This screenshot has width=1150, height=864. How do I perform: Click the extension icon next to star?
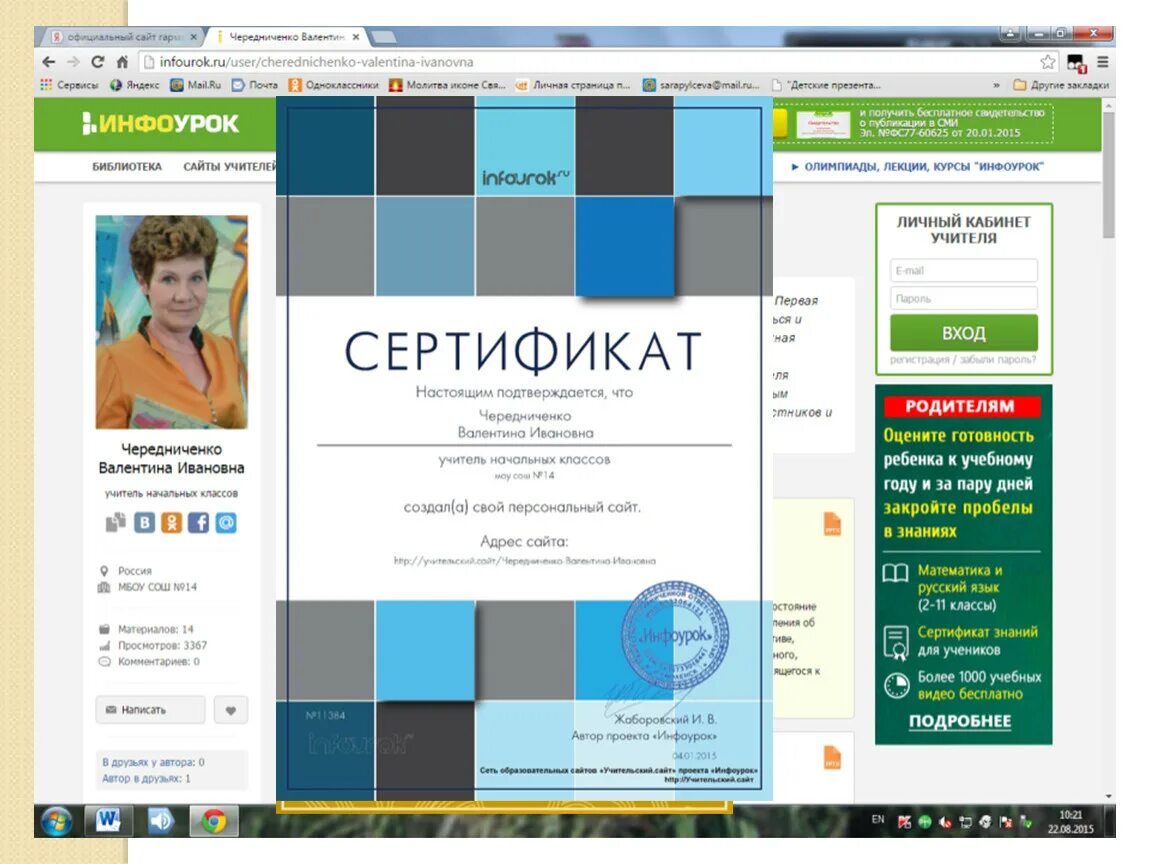coord(1076,63)
